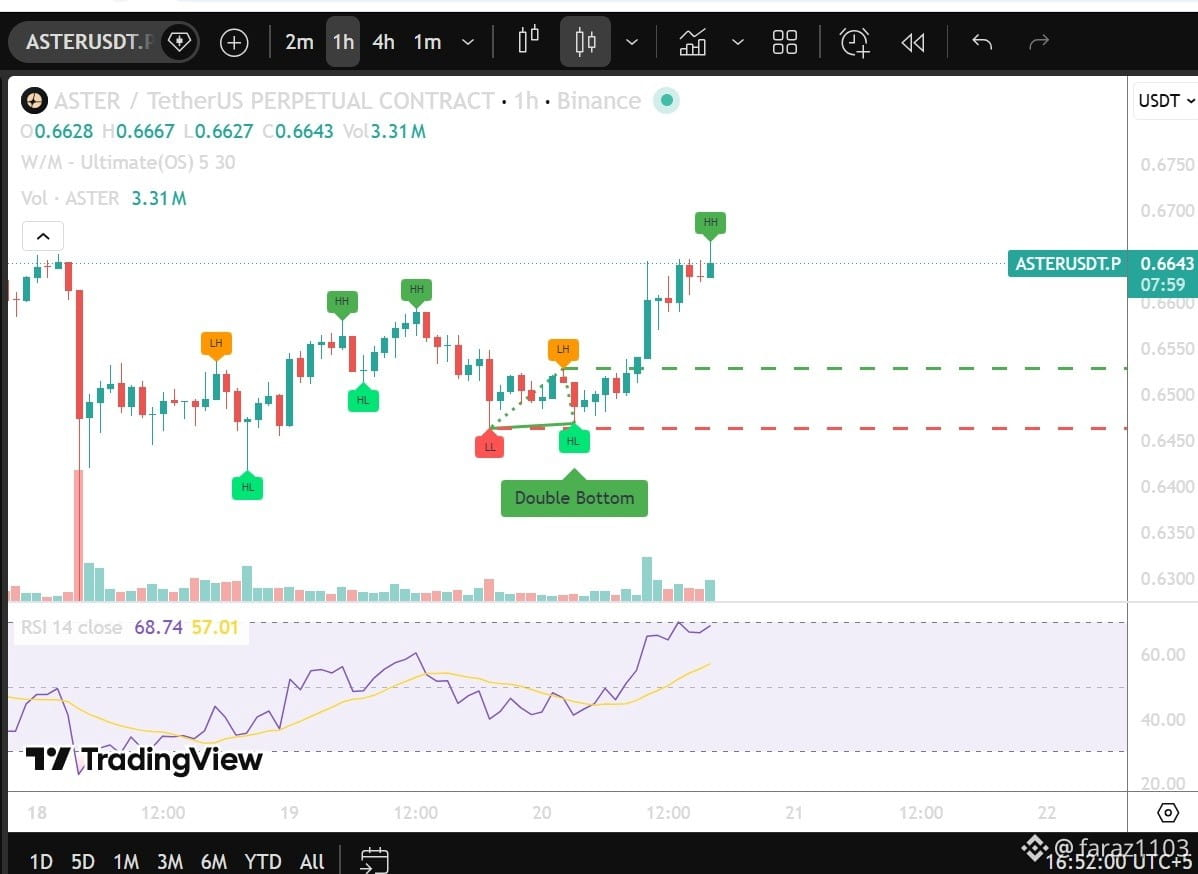Select the candles chart type icon
Image resolution: width=1198 pixels, height=874 pixels.
point(585,41)
